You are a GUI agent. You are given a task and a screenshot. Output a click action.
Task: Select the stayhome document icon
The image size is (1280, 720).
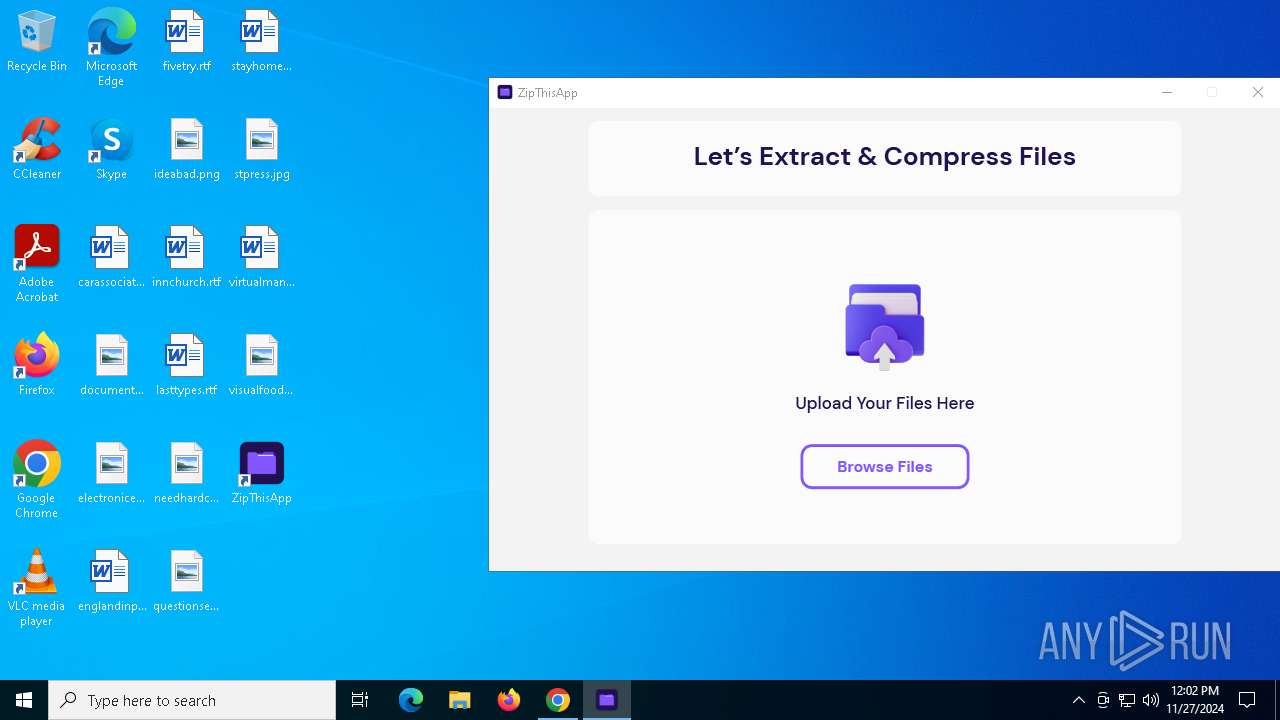pyautogui.click(x=261, y=42)
